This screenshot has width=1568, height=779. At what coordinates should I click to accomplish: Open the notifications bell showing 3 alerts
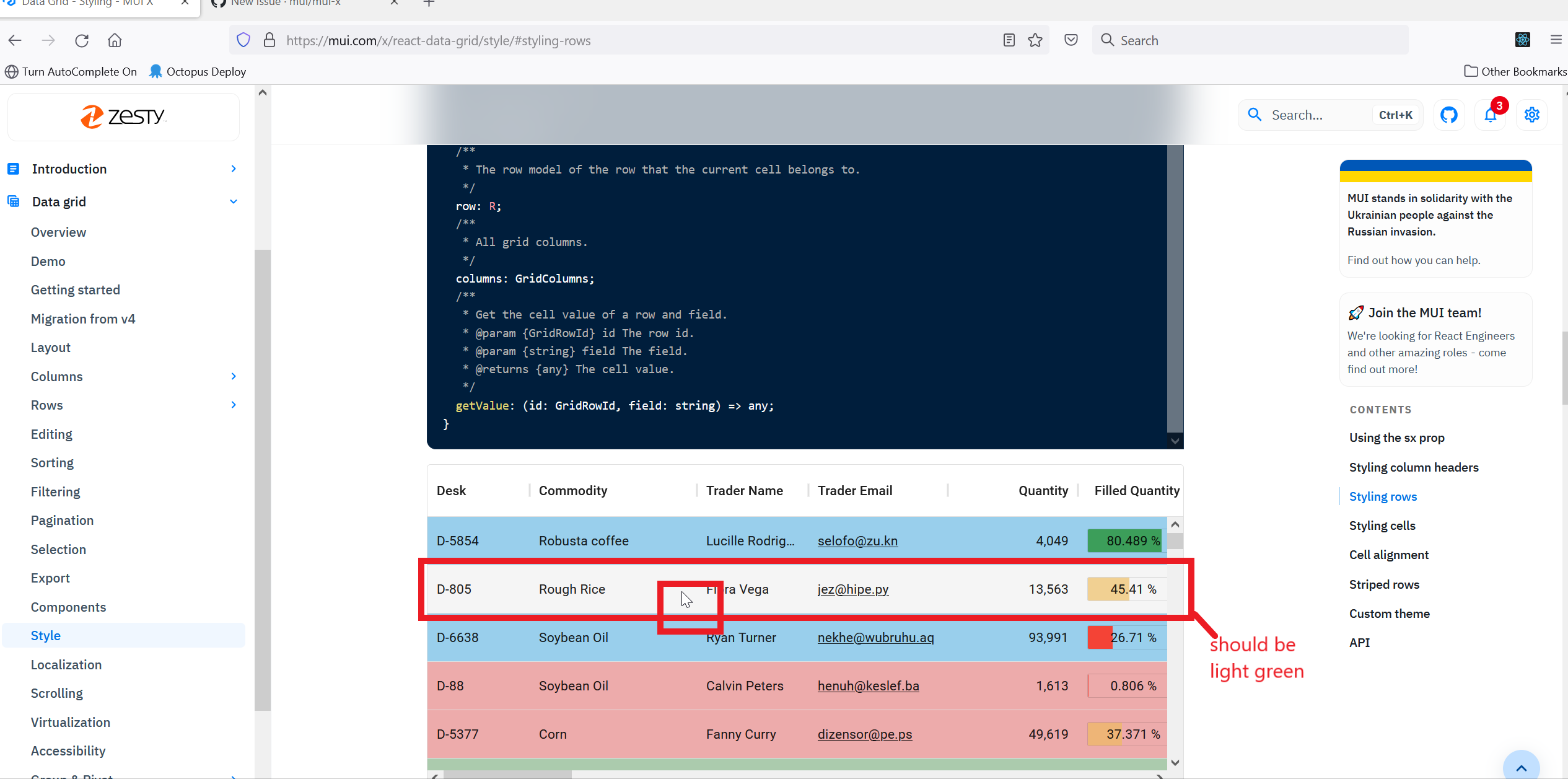(1490, 115)
